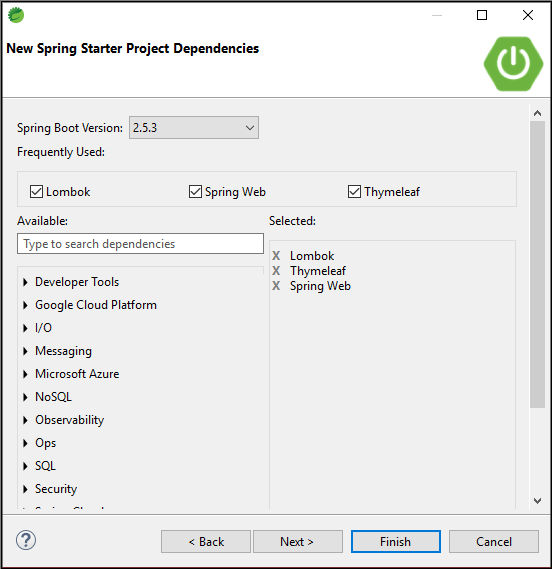Select Thymeleaf text in Selected list
Image resolution: width=552 pixels, height=569 pixels.
[318, 271]
